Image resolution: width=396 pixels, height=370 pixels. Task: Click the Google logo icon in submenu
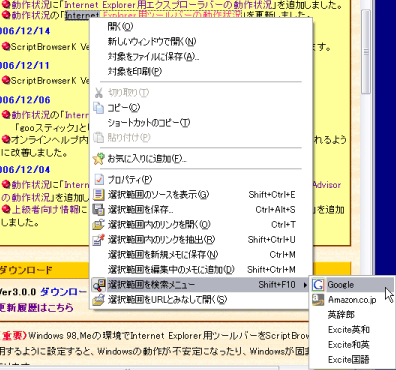click(x=318, y=285)
